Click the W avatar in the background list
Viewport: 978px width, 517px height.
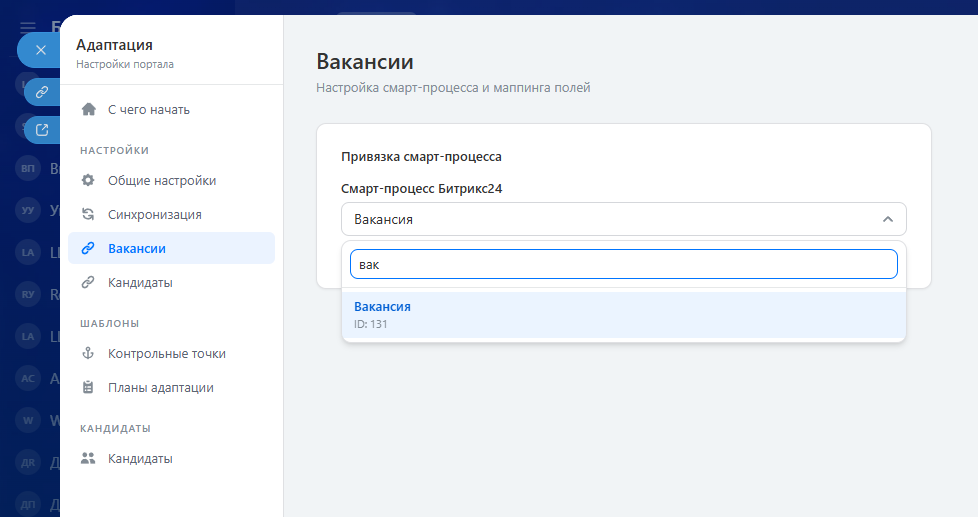28,420
